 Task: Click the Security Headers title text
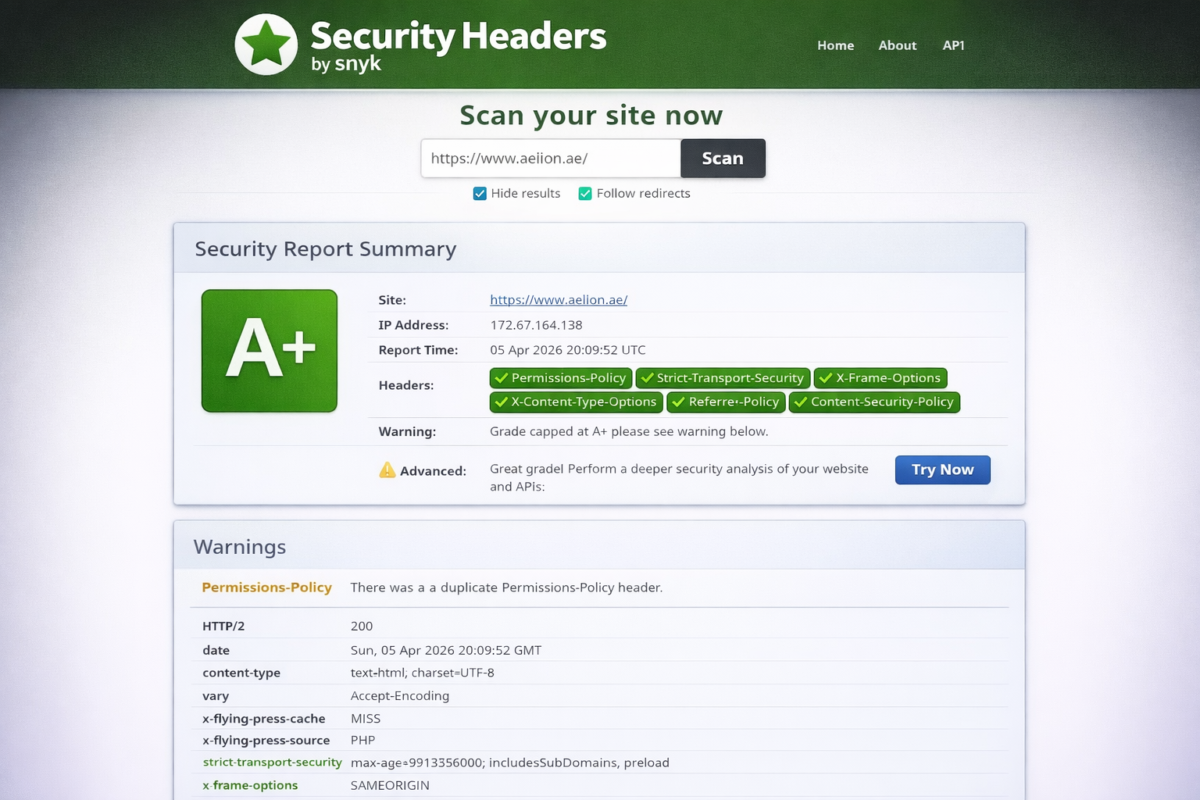(458, 37)
